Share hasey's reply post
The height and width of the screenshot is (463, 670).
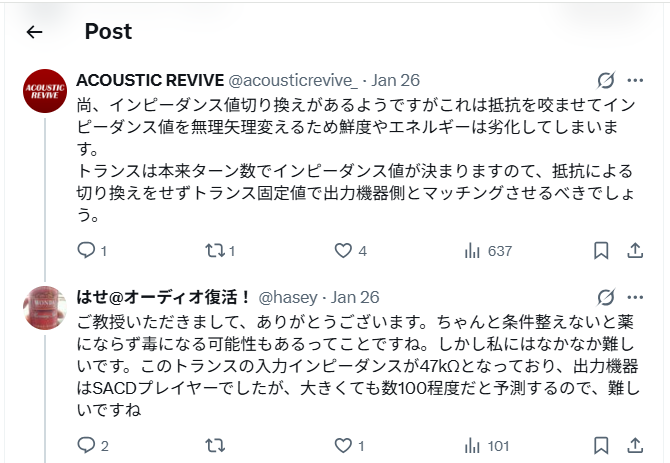pyautogui.click(x=635, y=445)
